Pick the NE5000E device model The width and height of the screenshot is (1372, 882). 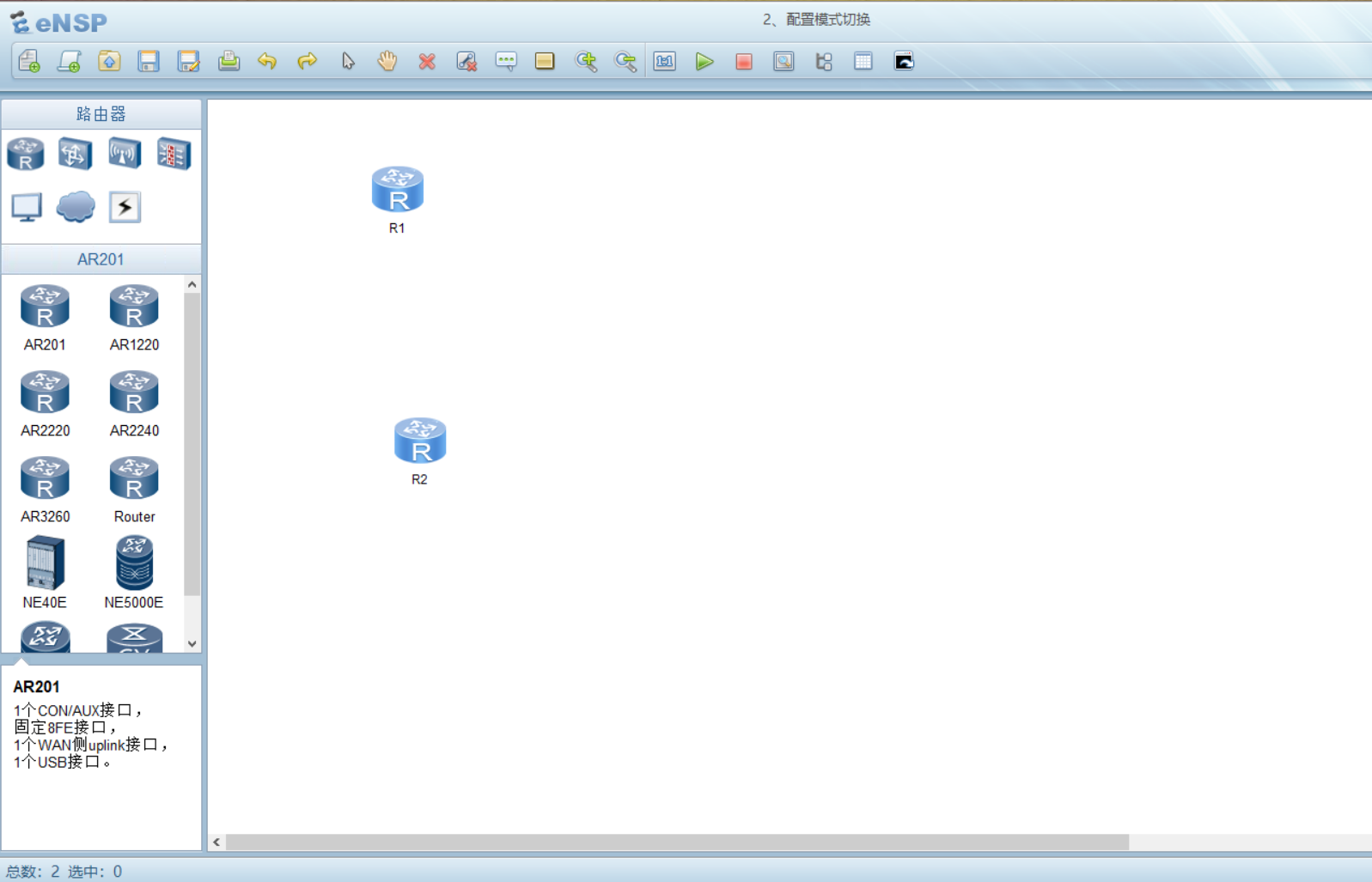[x=134, y=572]
